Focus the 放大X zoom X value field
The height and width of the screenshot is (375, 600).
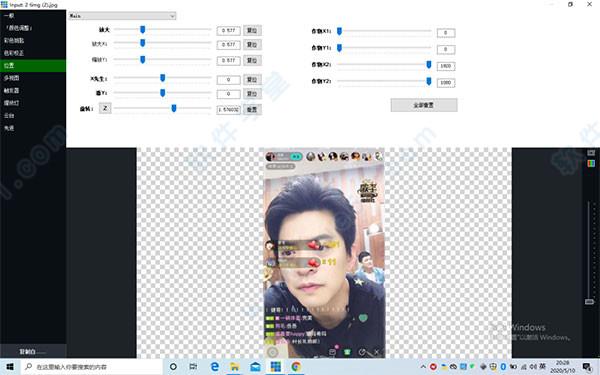(228, 45)
